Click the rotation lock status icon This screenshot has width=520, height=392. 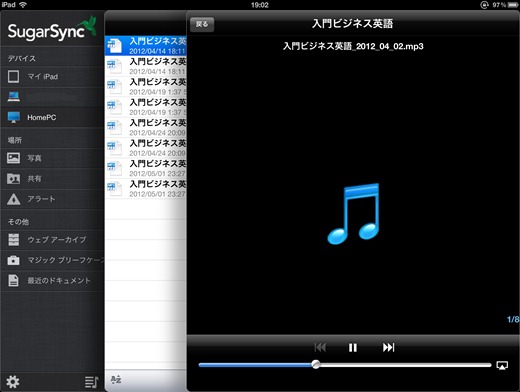pos(484,5)
